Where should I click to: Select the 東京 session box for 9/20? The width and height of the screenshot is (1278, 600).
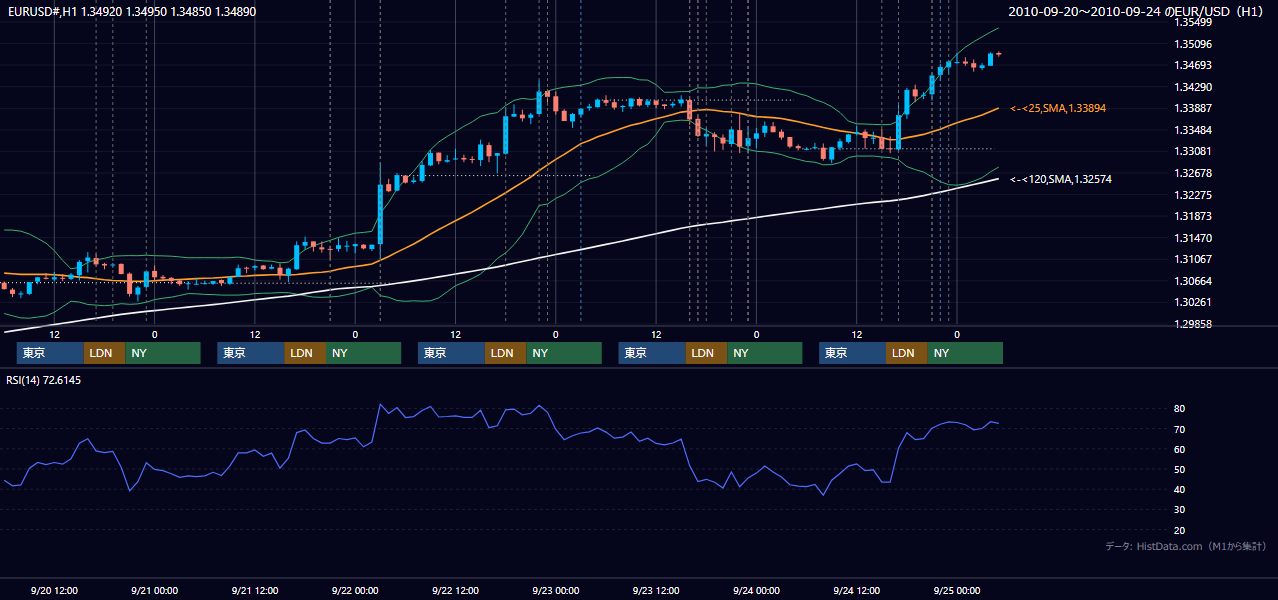point(50,353)
